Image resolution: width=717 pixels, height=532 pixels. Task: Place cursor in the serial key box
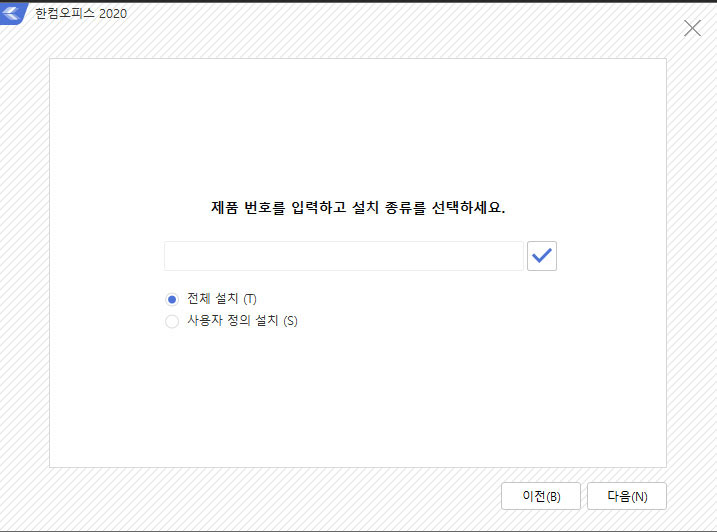coord(343,256)
